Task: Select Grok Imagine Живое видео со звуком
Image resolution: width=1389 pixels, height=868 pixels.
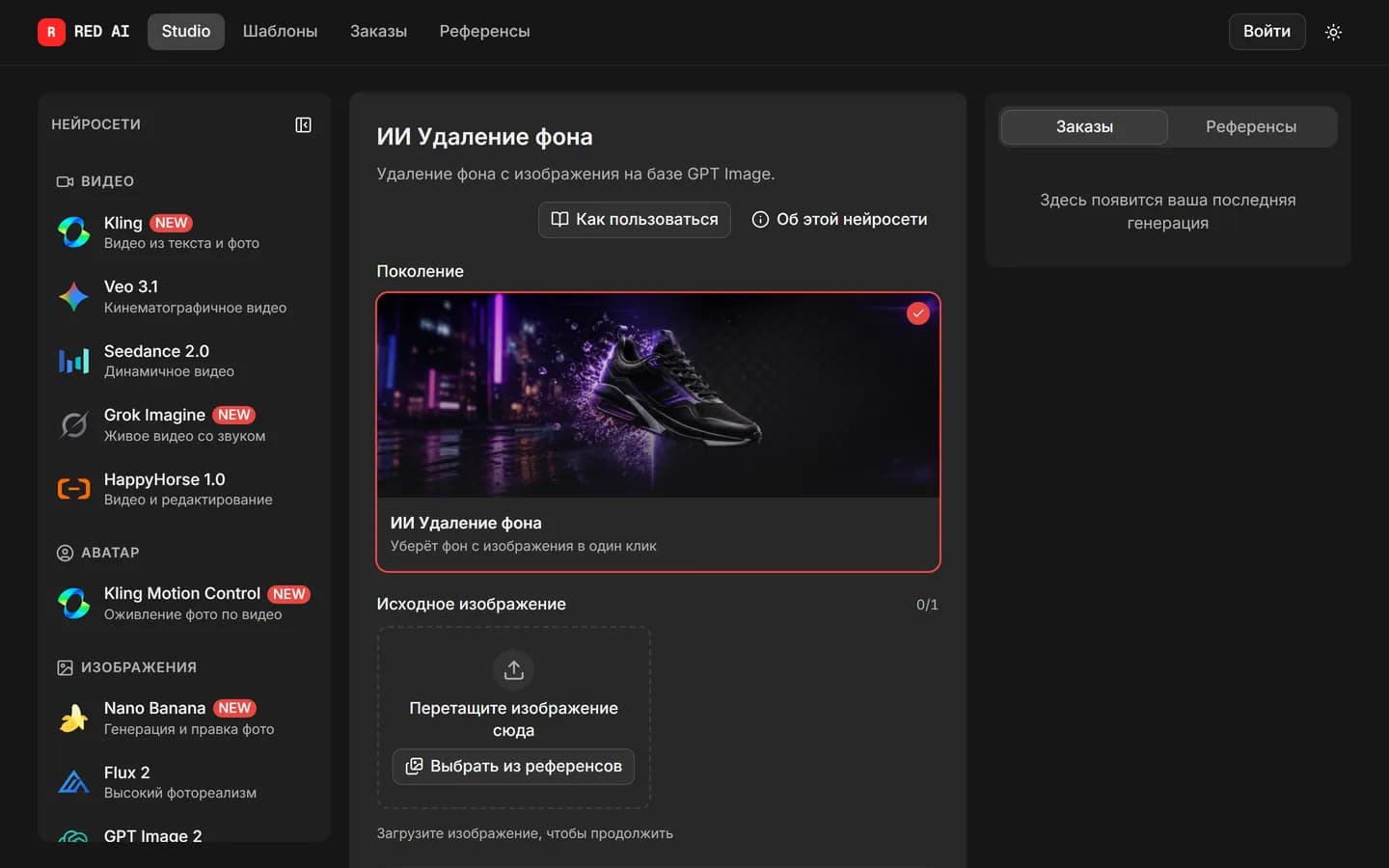Action: tap(183, 424)
